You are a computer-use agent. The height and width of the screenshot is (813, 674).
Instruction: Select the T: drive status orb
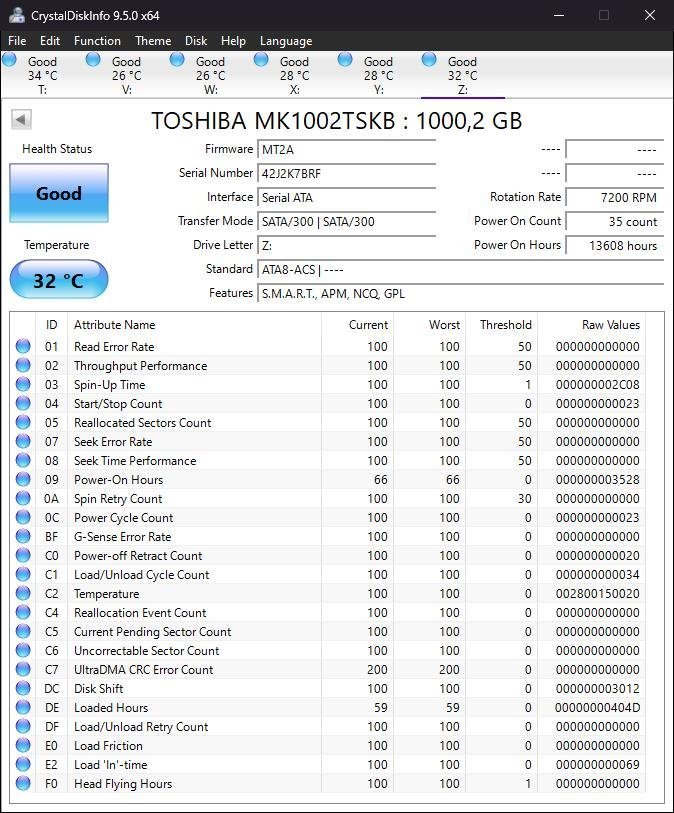[x=10, y=60]
